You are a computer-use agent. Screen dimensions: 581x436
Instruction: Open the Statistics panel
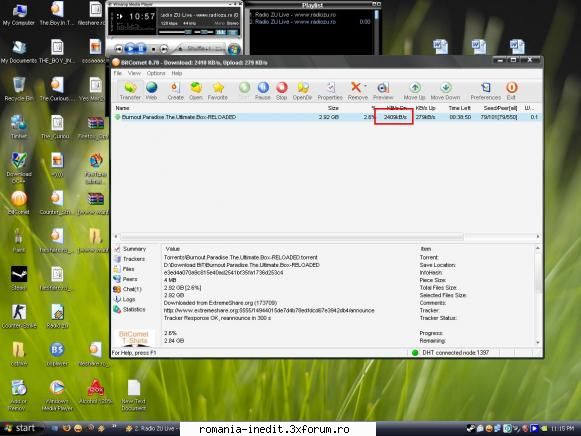pyautogui.click(x=130, y=309)
